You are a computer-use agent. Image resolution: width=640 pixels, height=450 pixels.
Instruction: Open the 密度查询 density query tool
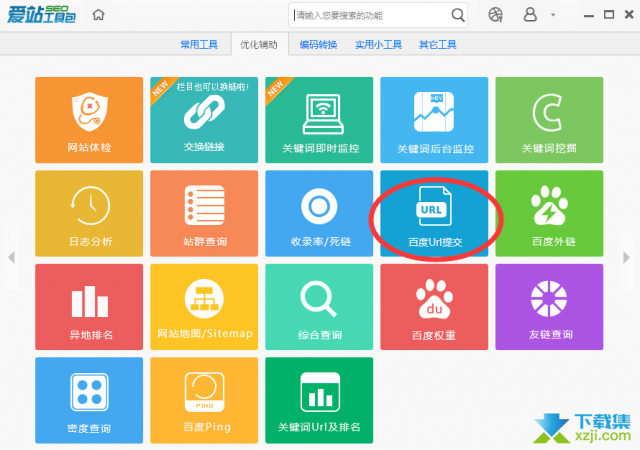point(89,399)
